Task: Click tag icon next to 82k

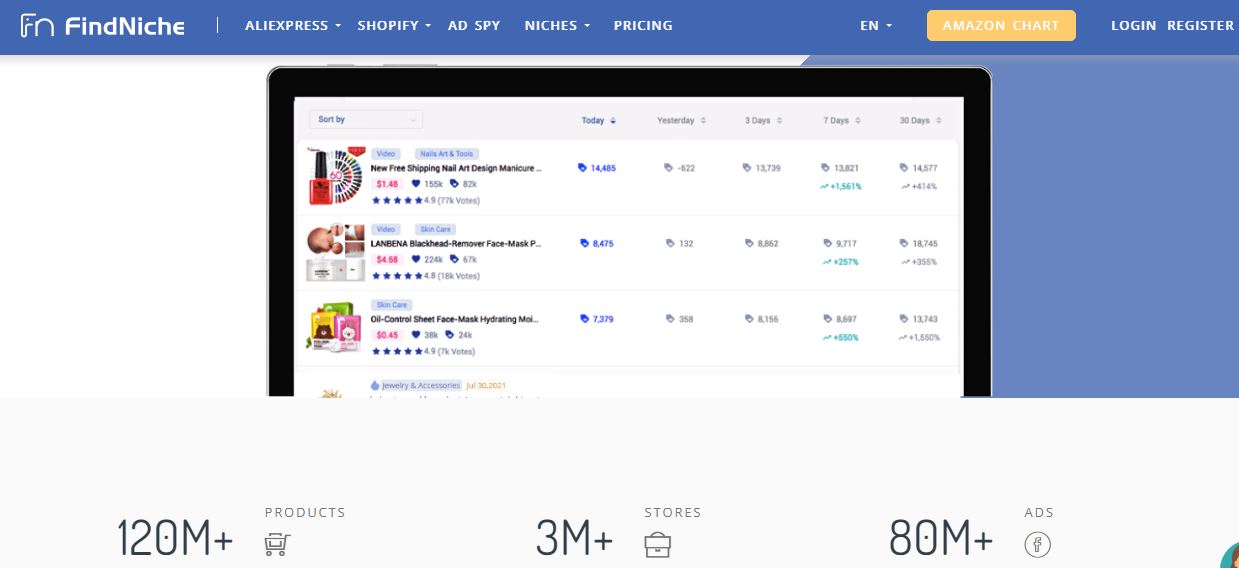Action: pyautogui.click(x=455, y=184)
